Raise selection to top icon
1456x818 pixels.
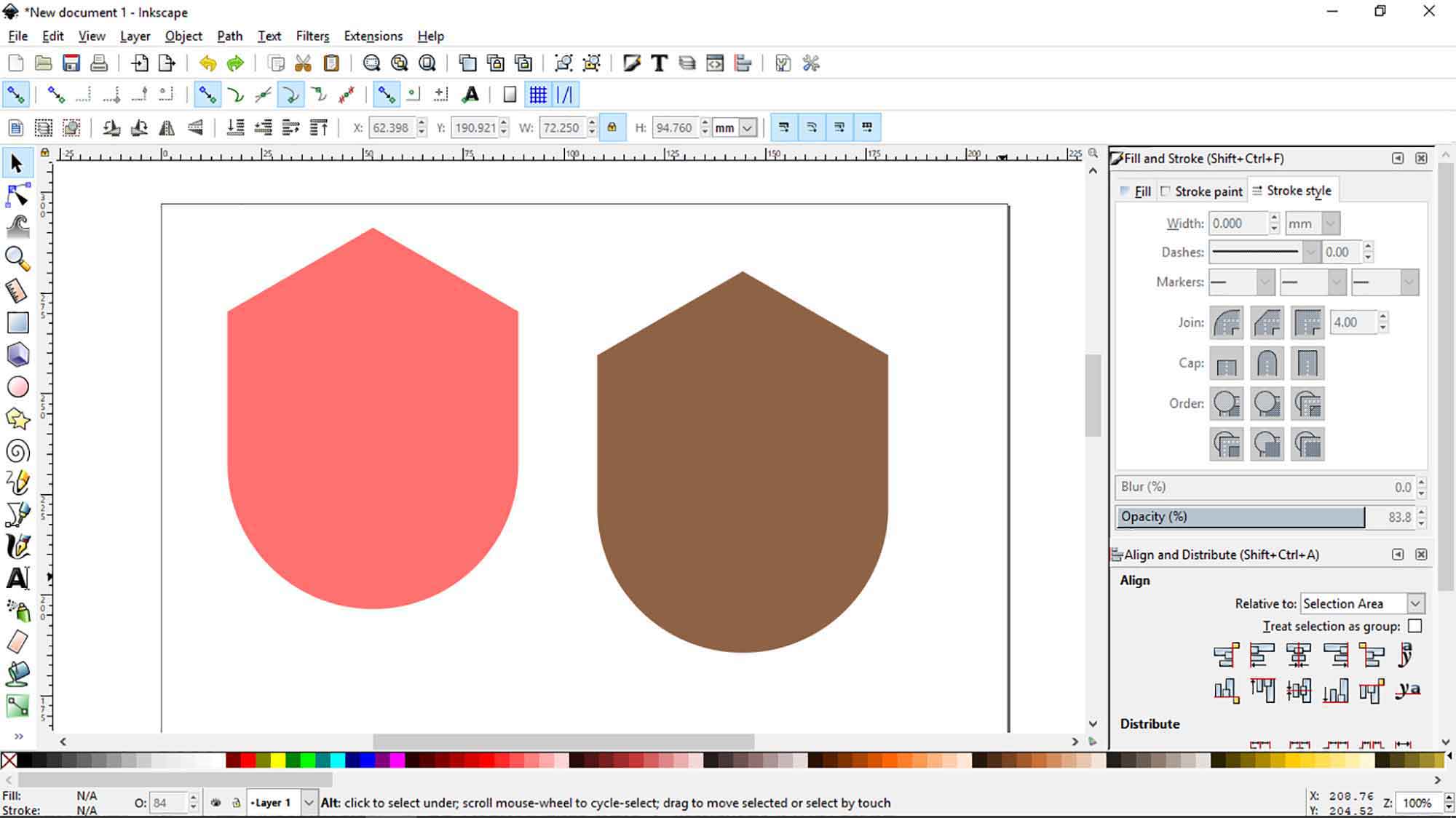tap(318, 128)
